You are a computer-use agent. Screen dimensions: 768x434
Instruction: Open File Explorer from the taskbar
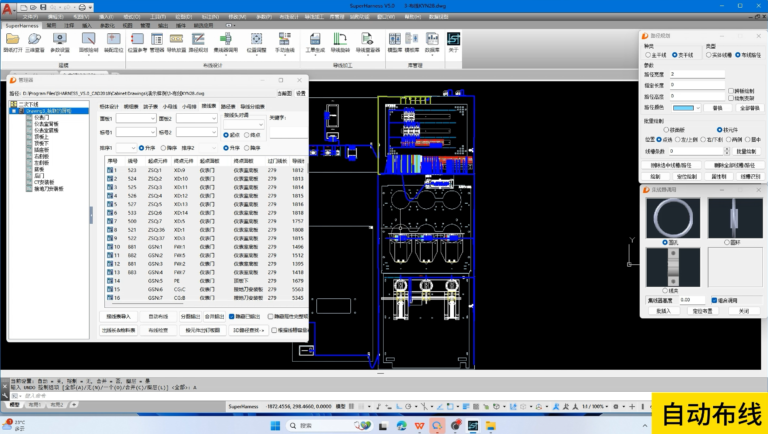[x=490, y=426]
